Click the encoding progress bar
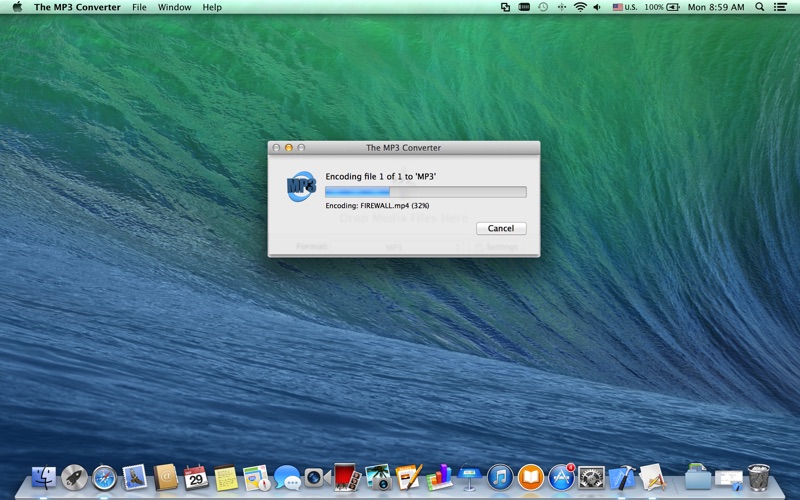The width and height of the screenshot is (800, 500). coord(426,192)
